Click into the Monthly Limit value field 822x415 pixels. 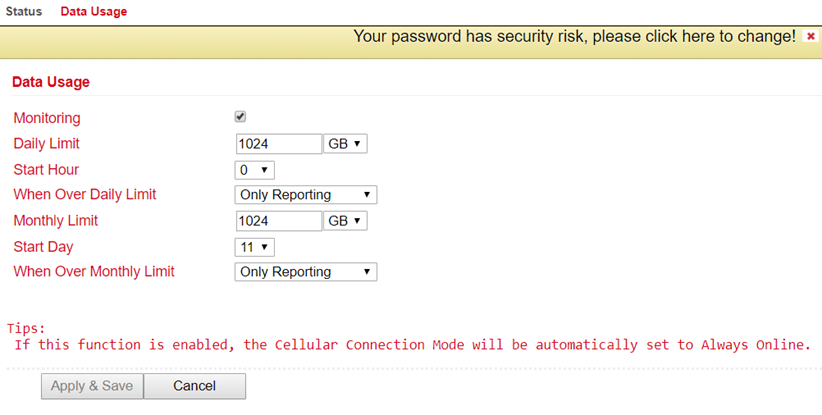click(278, 221)
